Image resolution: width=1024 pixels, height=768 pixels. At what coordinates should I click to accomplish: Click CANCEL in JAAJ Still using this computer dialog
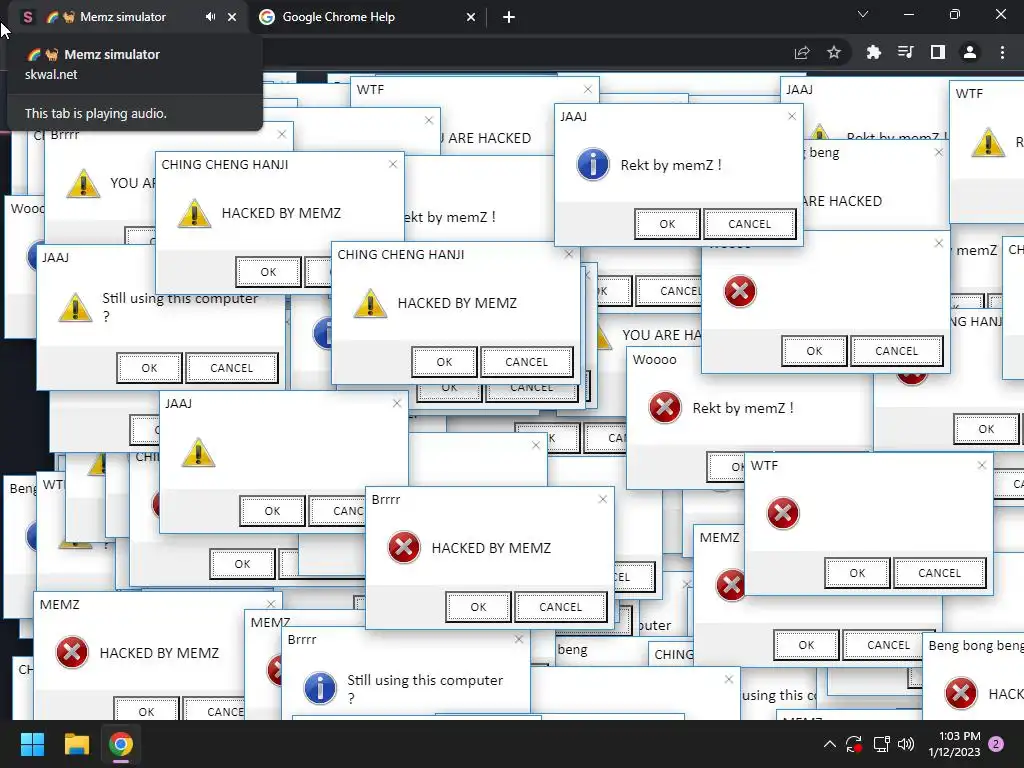[231, 368]
